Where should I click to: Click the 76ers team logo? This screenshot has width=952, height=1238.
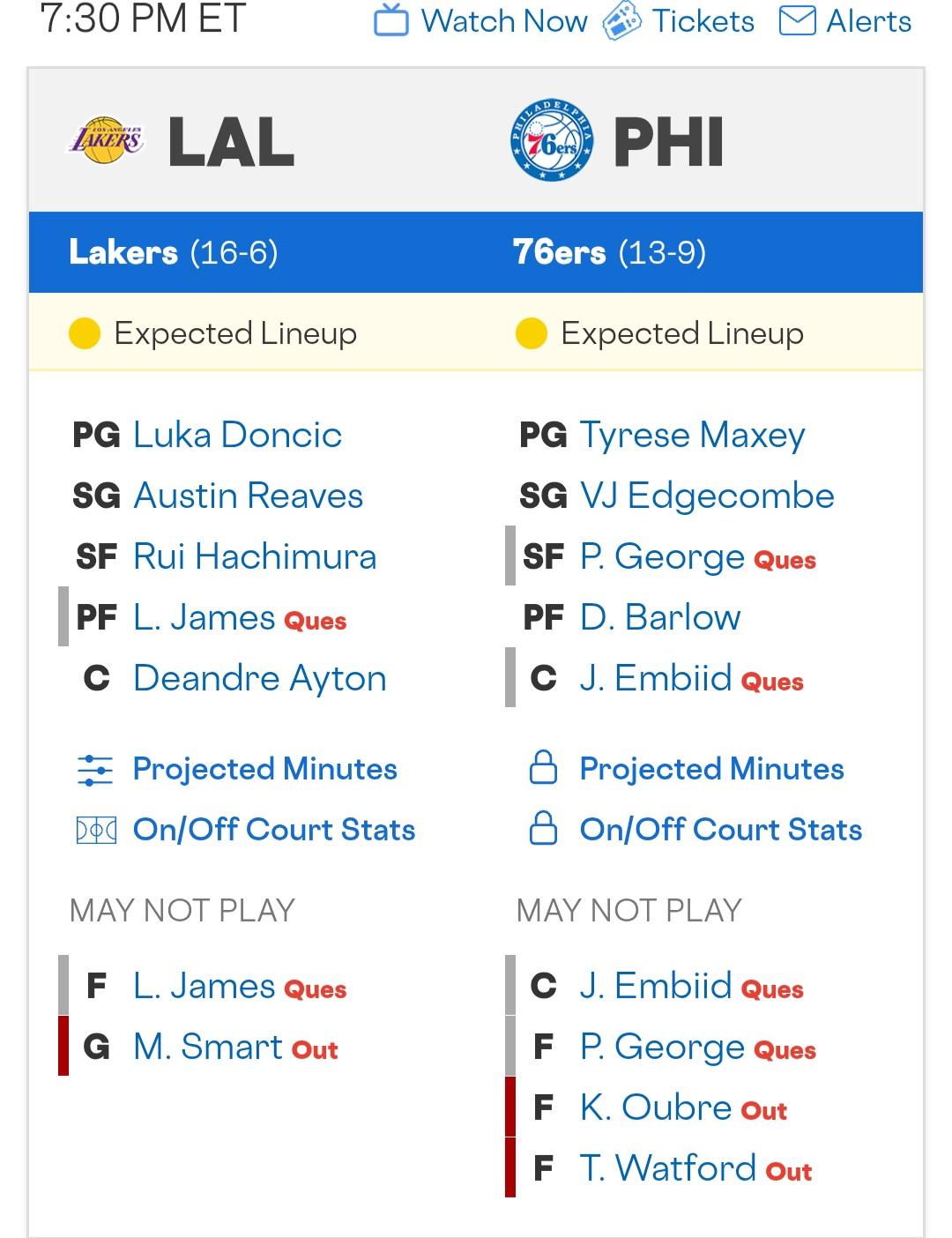(x=552, y=141)
